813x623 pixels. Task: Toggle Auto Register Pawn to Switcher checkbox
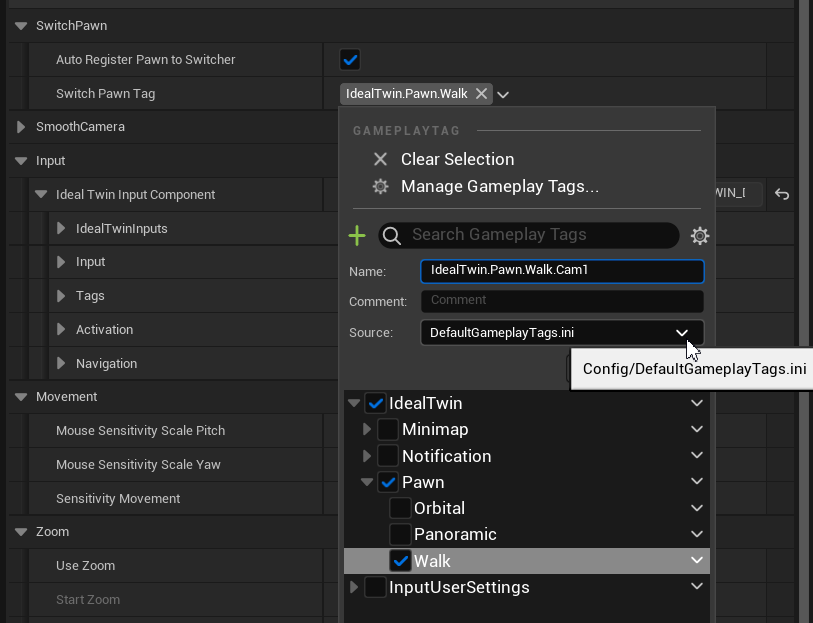click(350, 60)
